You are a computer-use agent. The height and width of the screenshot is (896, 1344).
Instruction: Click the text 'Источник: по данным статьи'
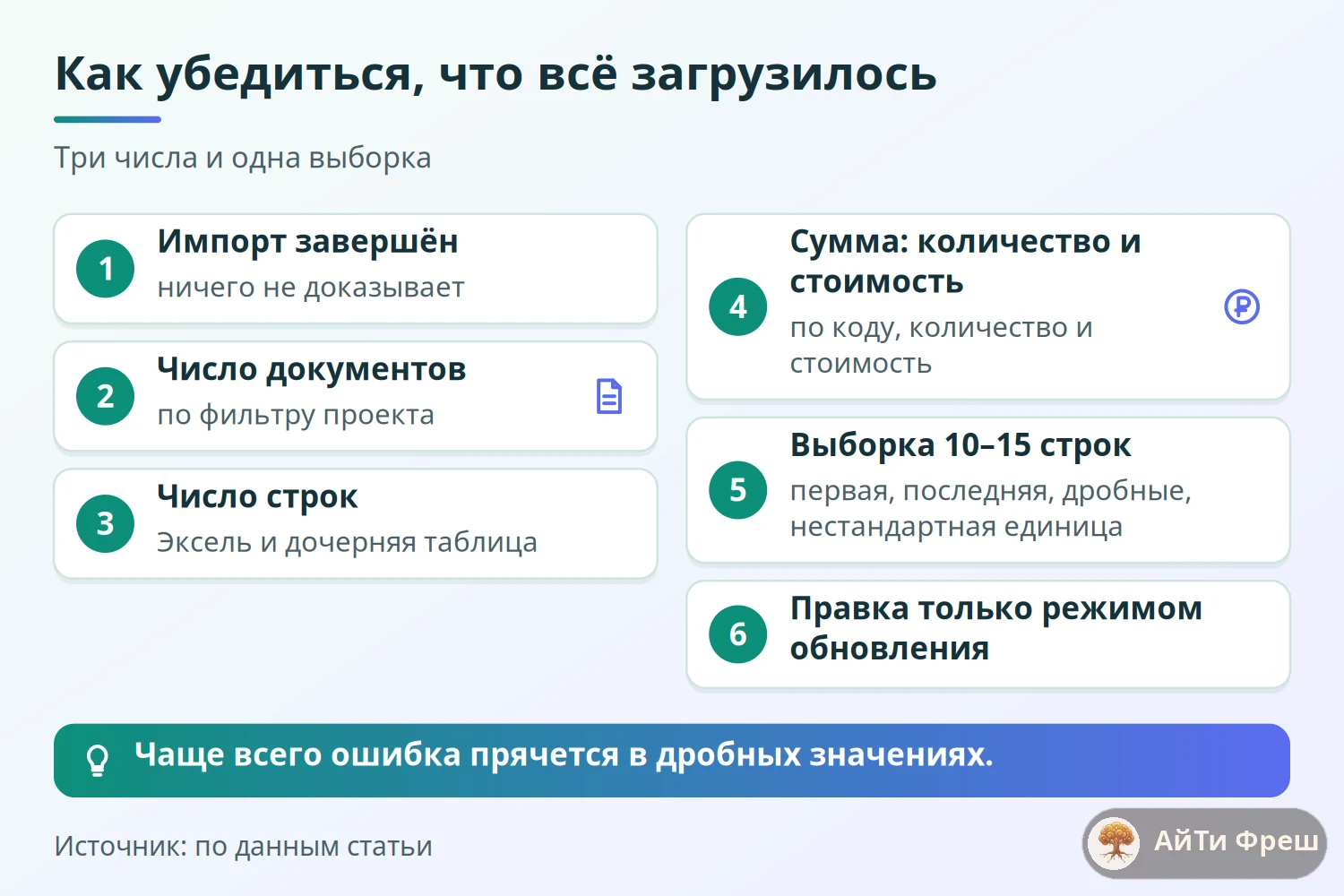click(243, 847)
